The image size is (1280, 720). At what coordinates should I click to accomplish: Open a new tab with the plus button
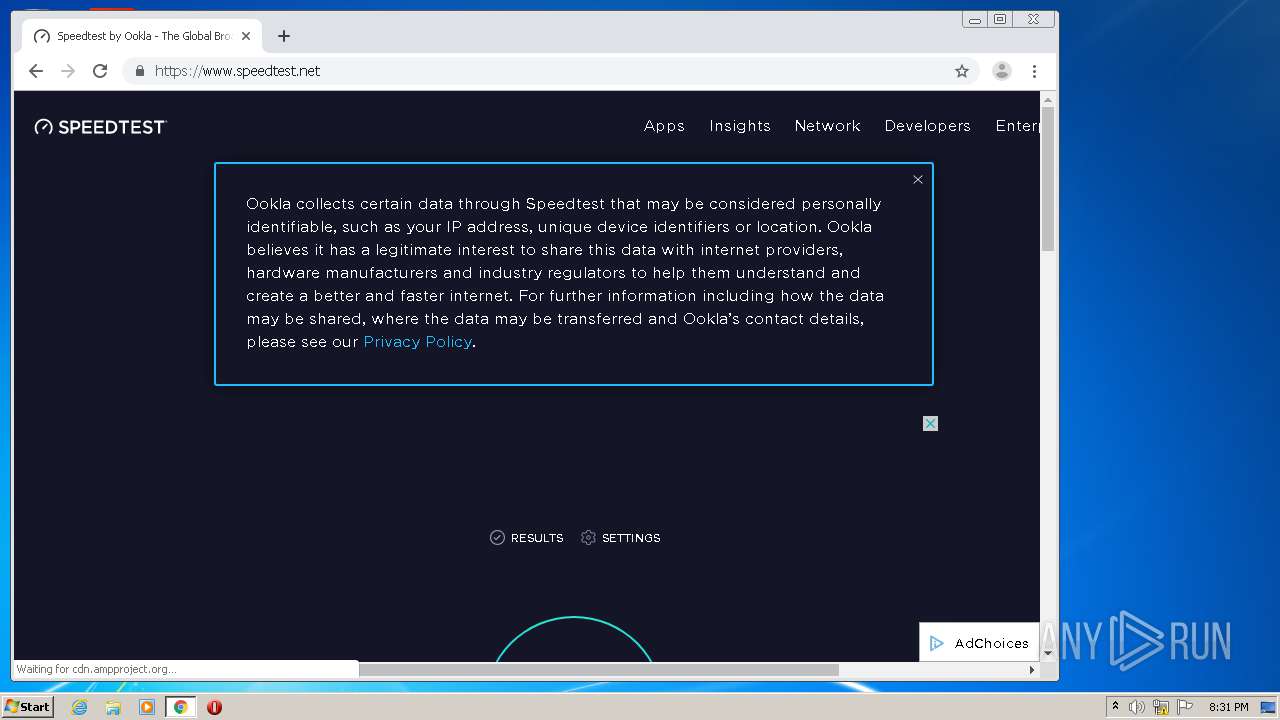click(284, 36)
